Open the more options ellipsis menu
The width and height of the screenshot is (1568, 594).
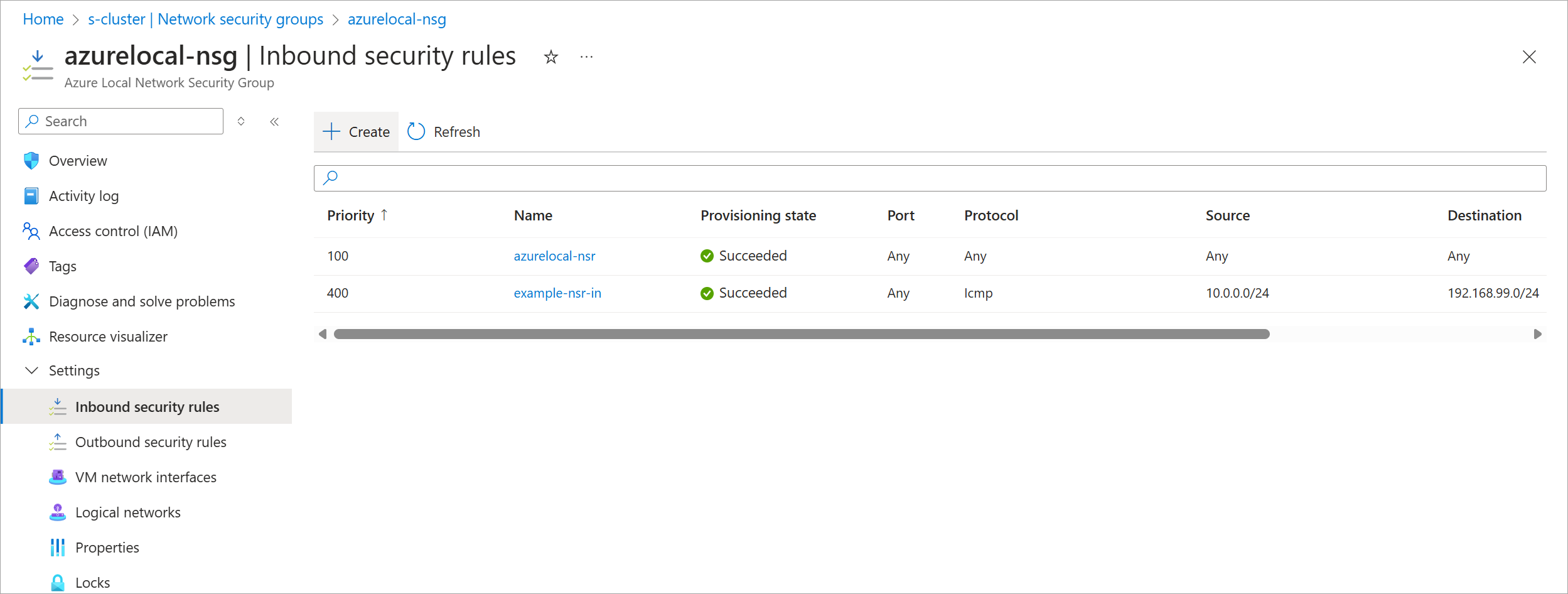coord(586,57)
